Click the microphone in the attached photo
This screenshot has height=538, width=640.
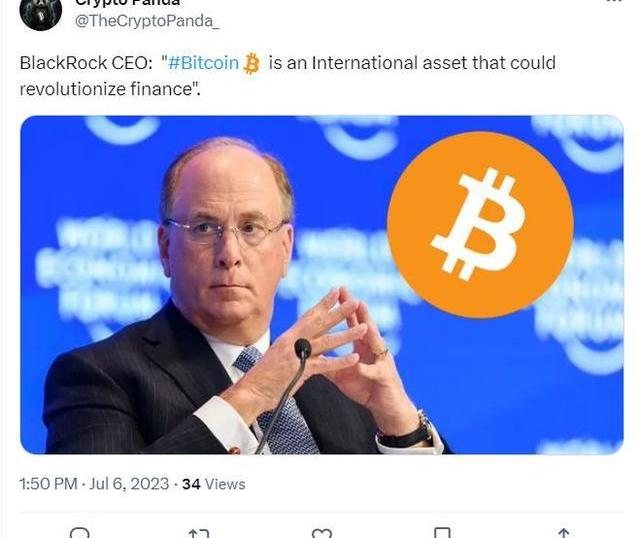[x=303, y=349]
